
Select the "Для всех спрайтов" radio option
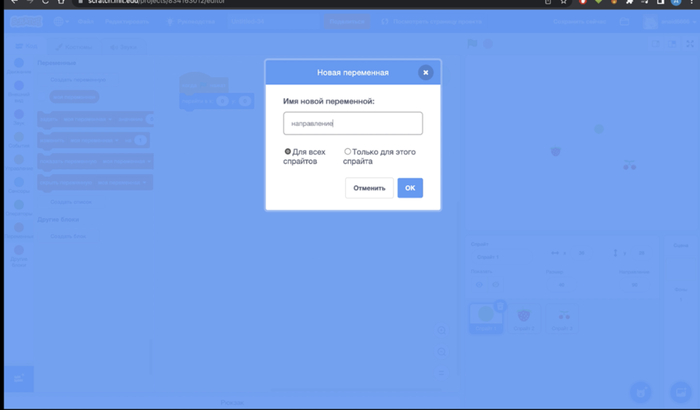pos(288,152)
